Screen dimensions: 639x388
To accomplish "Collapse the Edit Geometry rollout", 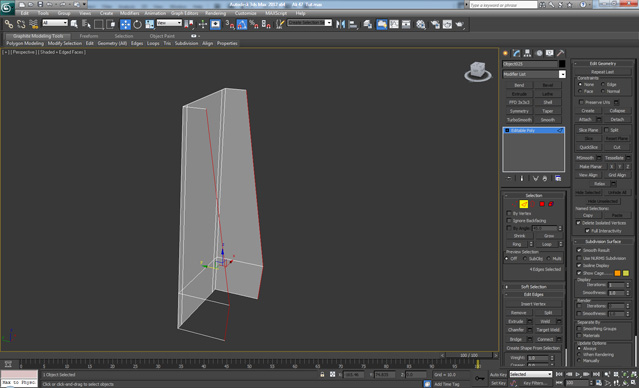I will pos(603,64).
